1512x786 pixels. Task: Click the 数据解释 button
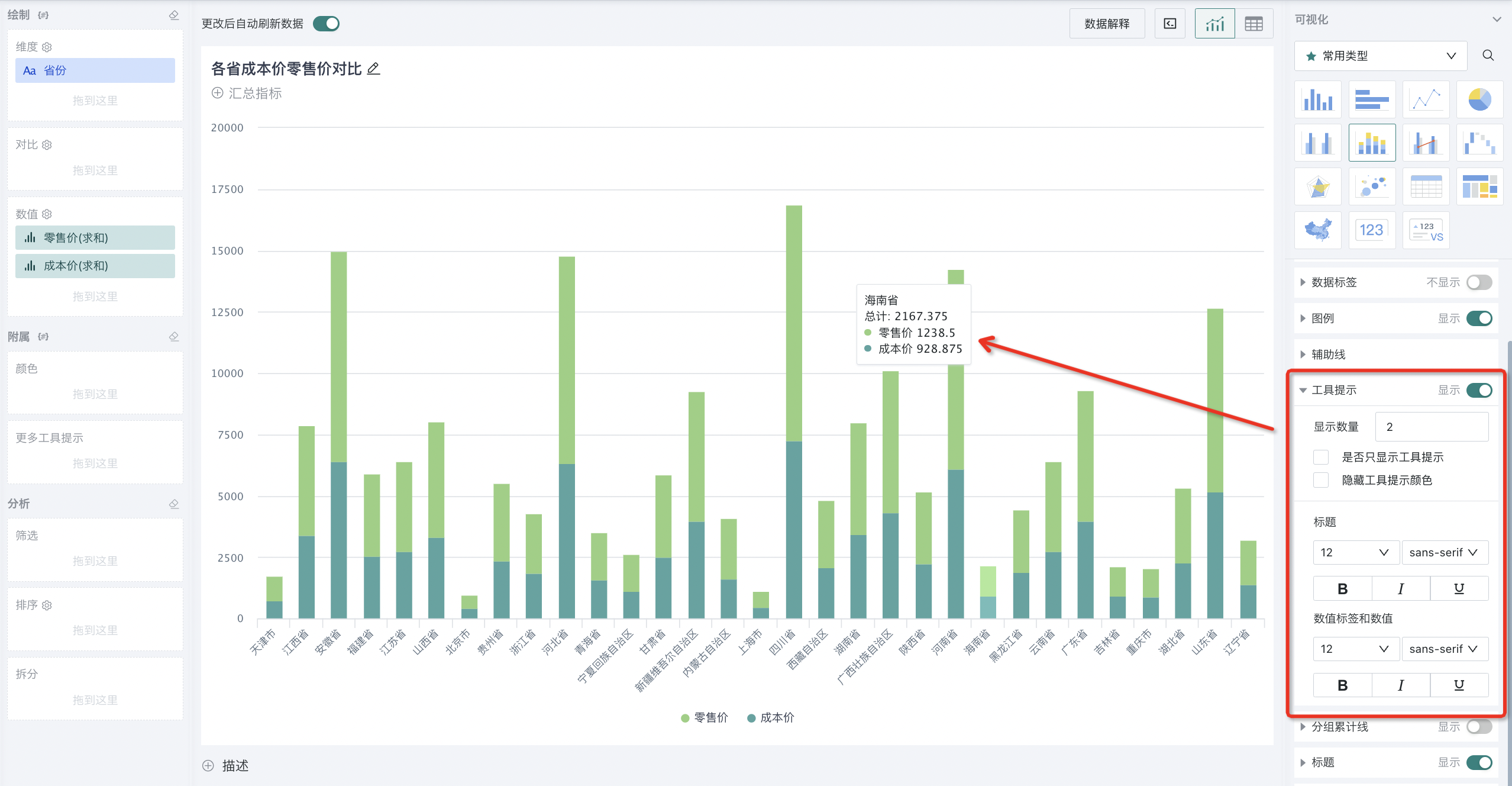coord(1107,24)
